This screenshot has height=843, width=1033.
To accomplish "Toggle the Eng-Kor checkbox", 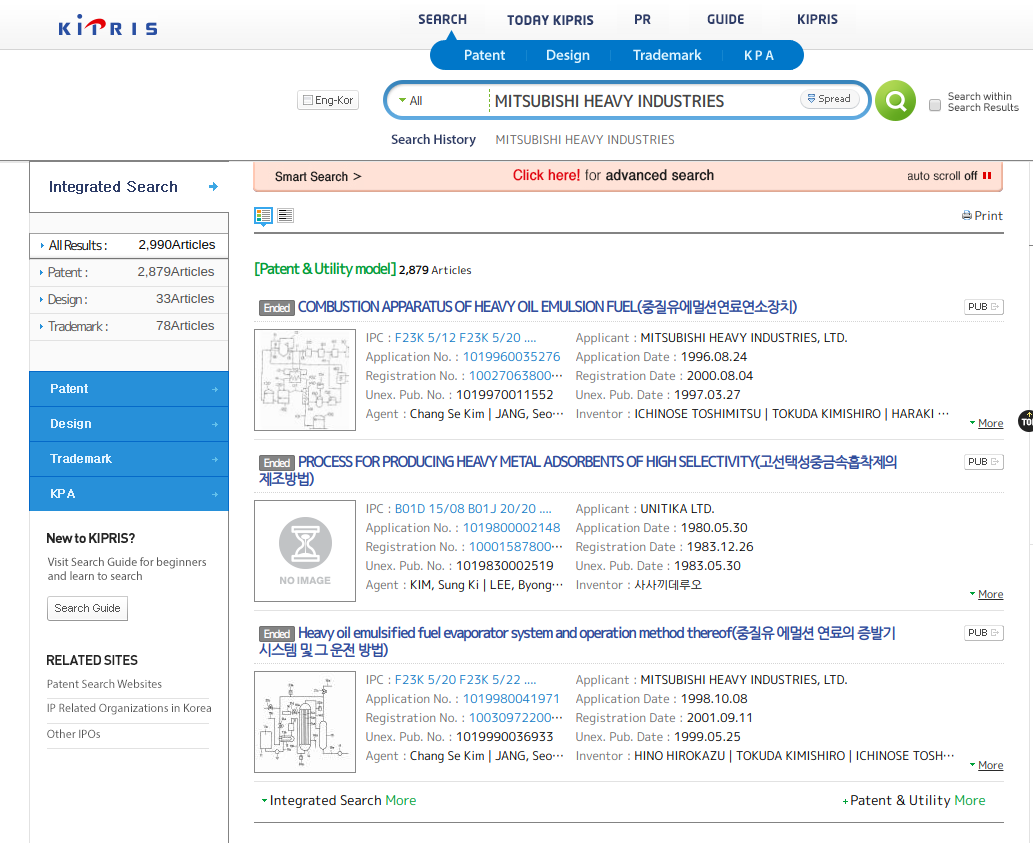I will click(x=308, y=100).
